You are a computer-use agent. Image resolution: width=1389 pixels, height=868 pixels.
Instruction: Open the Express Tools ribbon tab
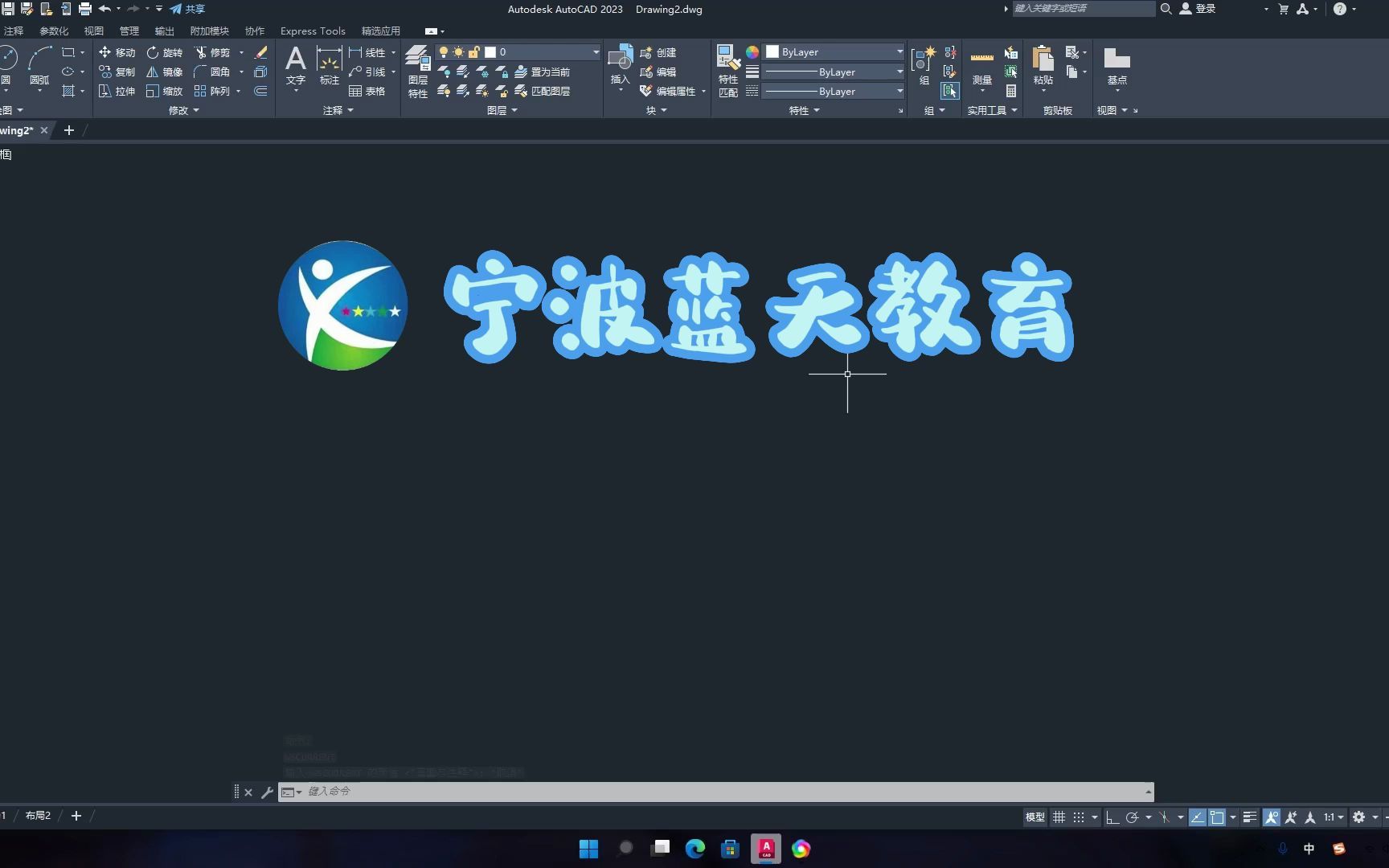pyautogui.click(x=313, y=31)
